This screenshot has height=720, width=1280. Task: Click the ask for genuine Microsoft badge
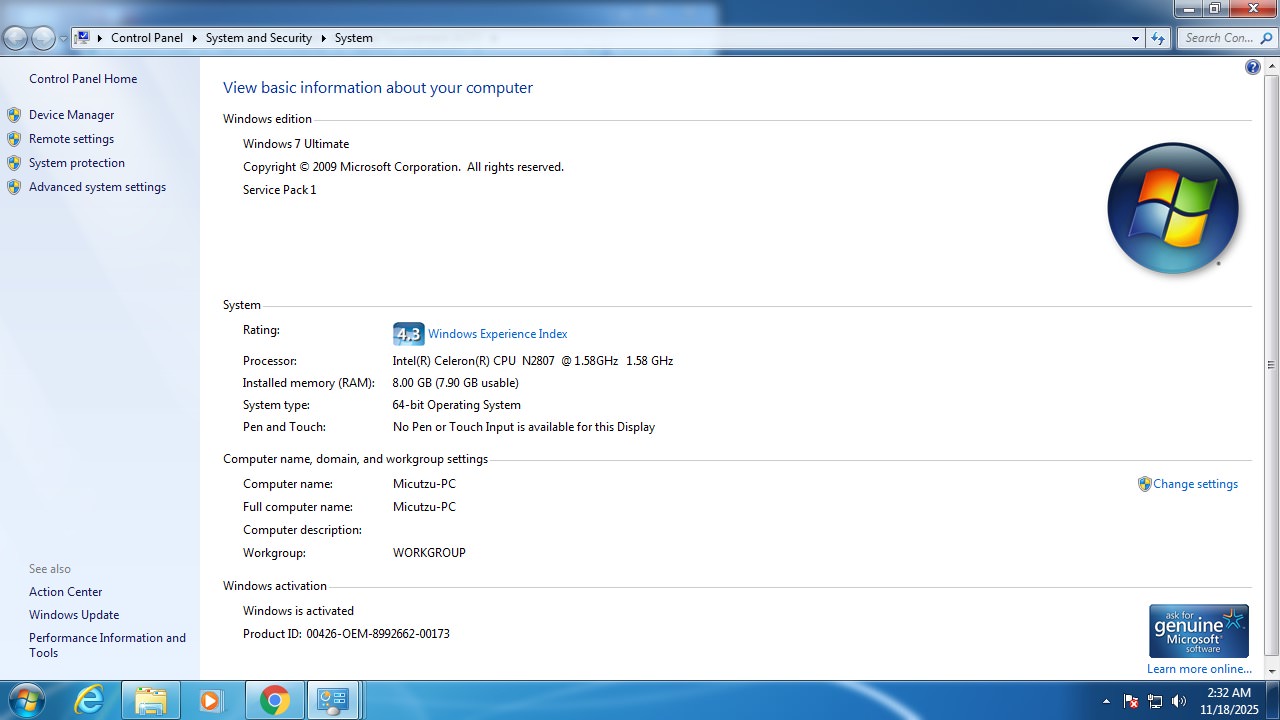1198,631
